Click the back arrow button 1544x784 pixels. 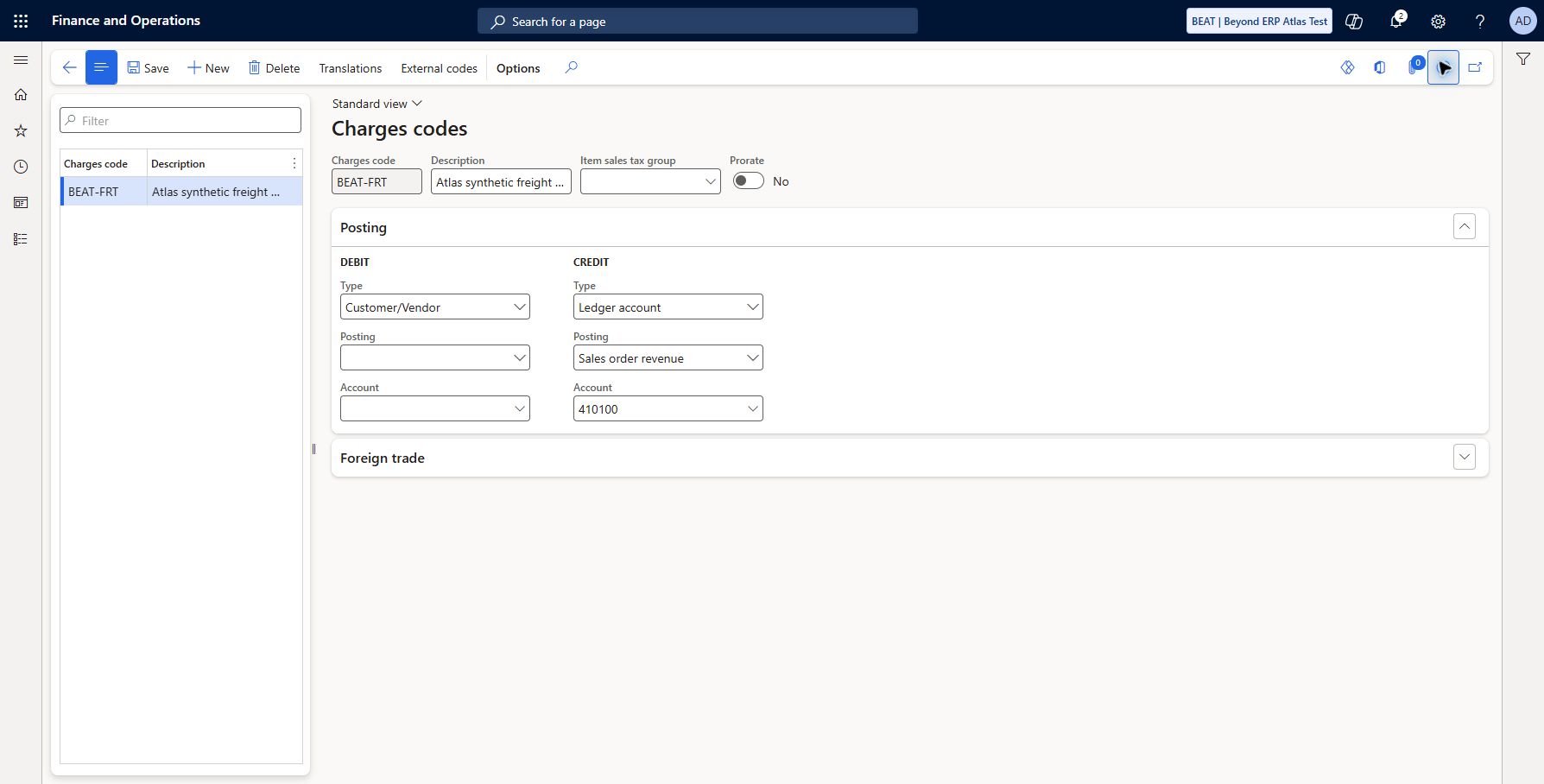[70, 67]
